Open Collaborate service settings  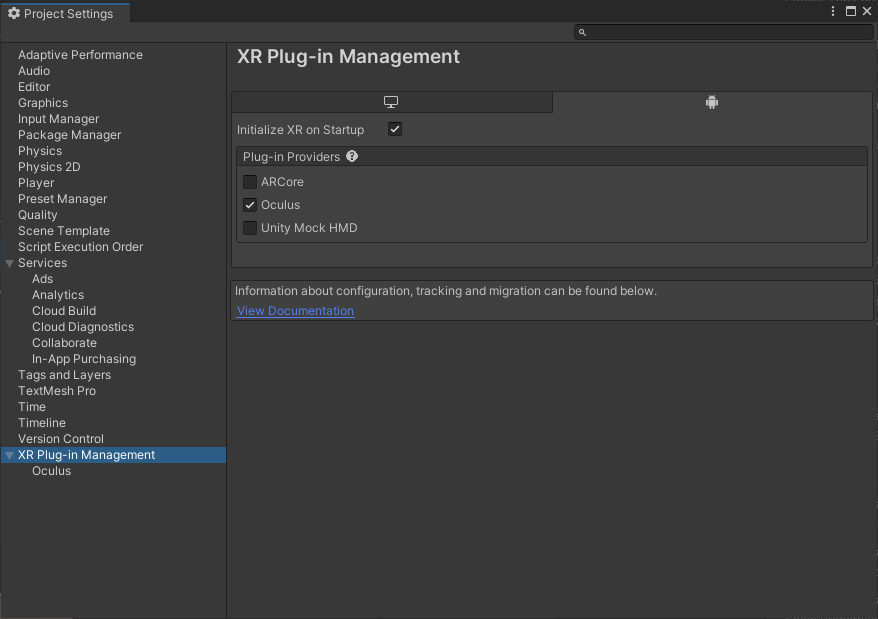pos(64,343)
